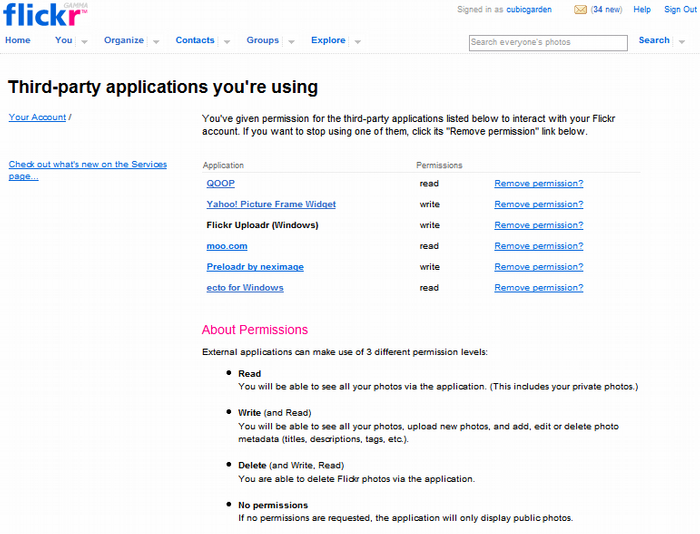Viewport: 700px width, 534px height.
Task: Expand the Groups dropdown arrow
Action: [x=291, y=42]
